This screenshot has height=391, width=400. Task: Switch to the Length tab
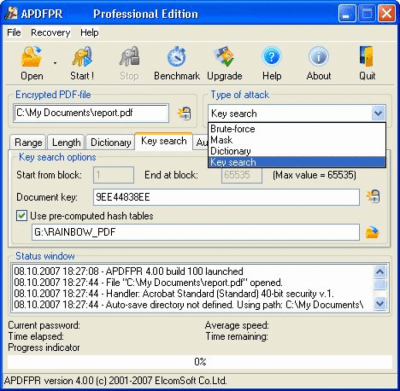pyautogui.click(x=66, y=143)
